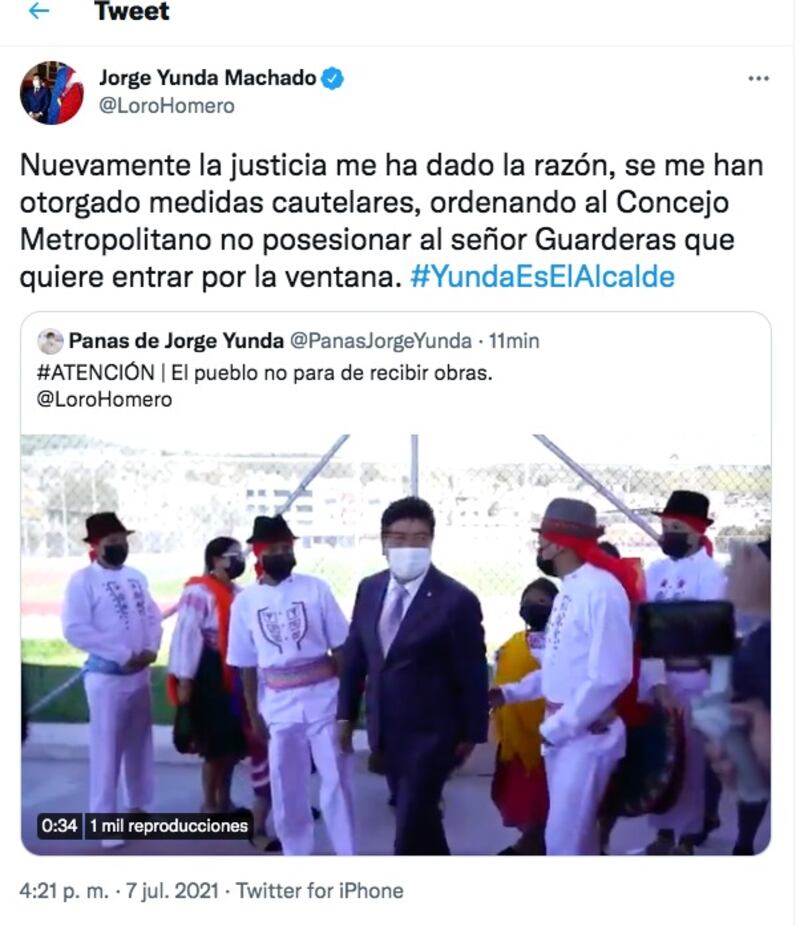This screenshot has height=926, width=800.
Task: Open the #YundaEsElAlcalde hashtag
Action: pyautogui.click(x=542, y=276)
